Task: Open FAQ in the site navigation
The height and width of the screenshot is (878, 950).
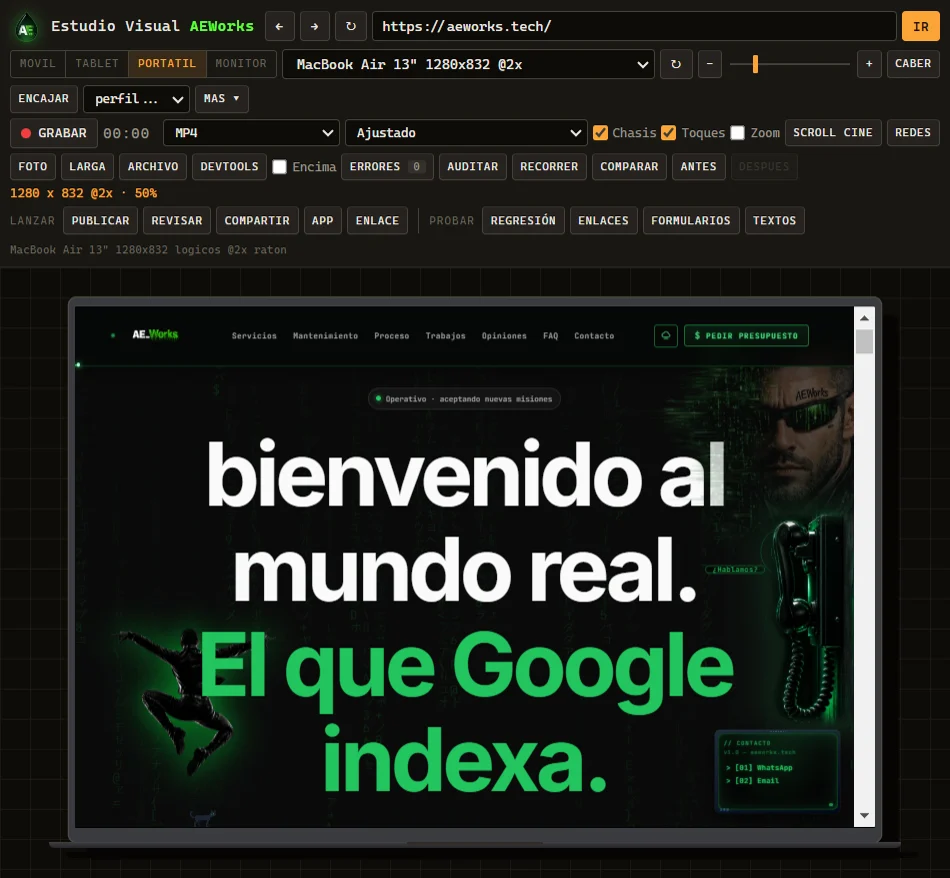Action: pyautogui.click(x=550, y=336)
